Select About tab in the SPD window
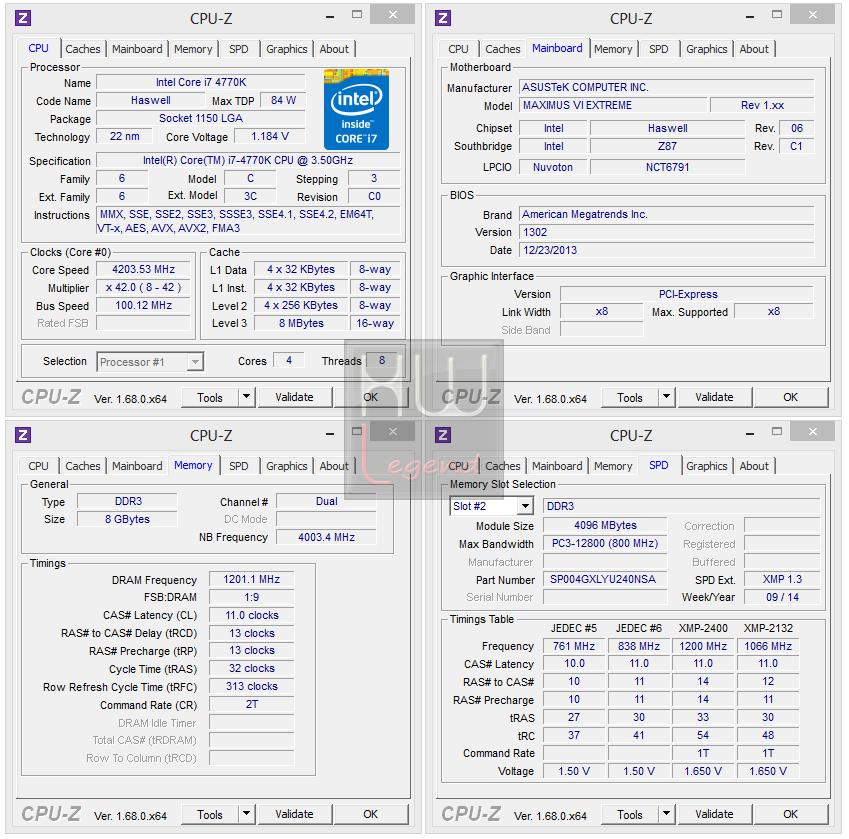 coord(754,466)
